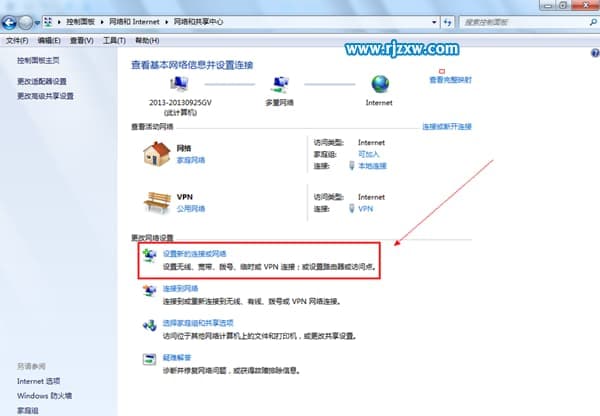Expand the breadcrumb arrow after 控制面板
The image size is (600, 416).
(102, 22)
